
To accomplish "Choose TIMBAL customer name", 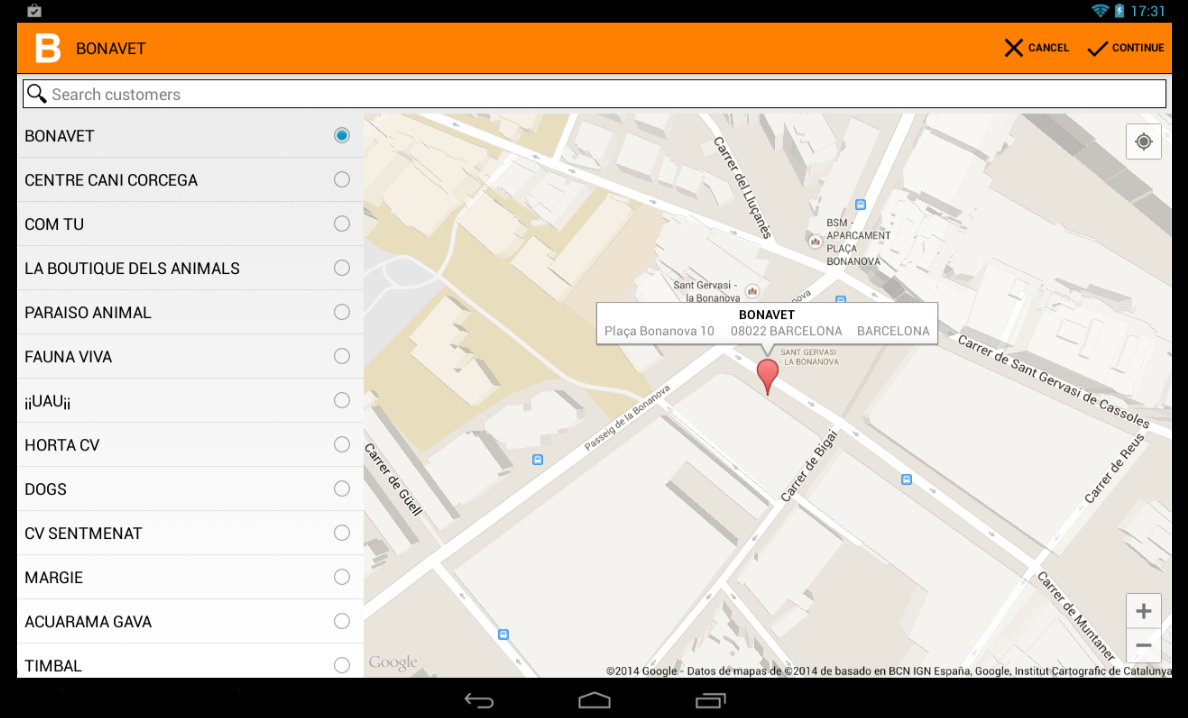I will coord(53,666).
